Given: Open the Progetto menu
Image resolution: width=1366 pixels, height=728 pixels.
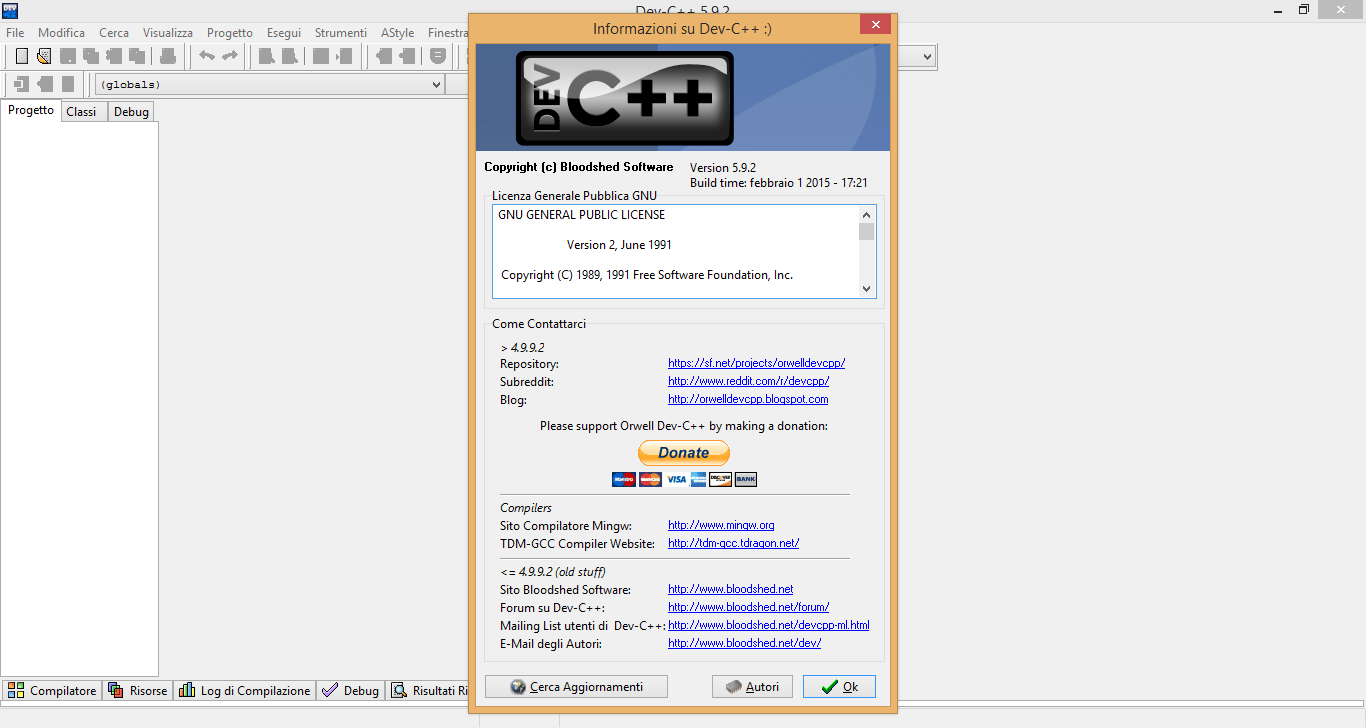Looking at the screenshot, I should tap(230, 33).
